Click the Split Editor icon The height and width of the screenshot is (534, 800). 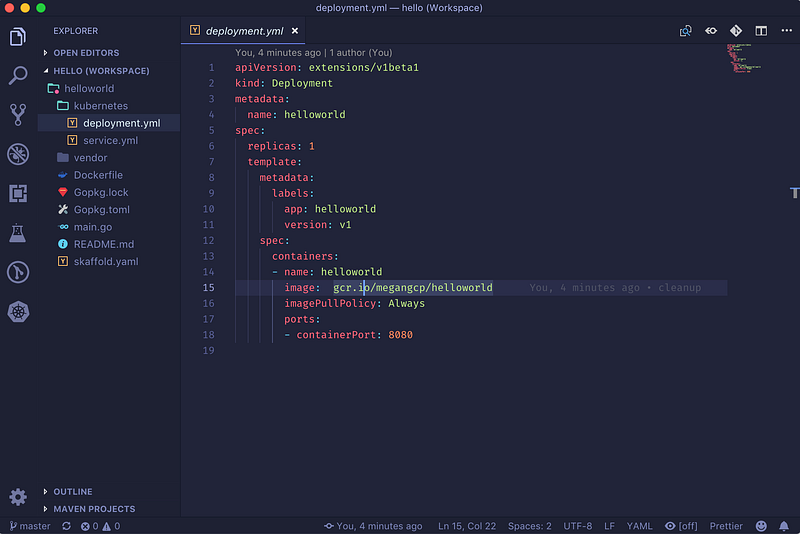click(761, 31)
